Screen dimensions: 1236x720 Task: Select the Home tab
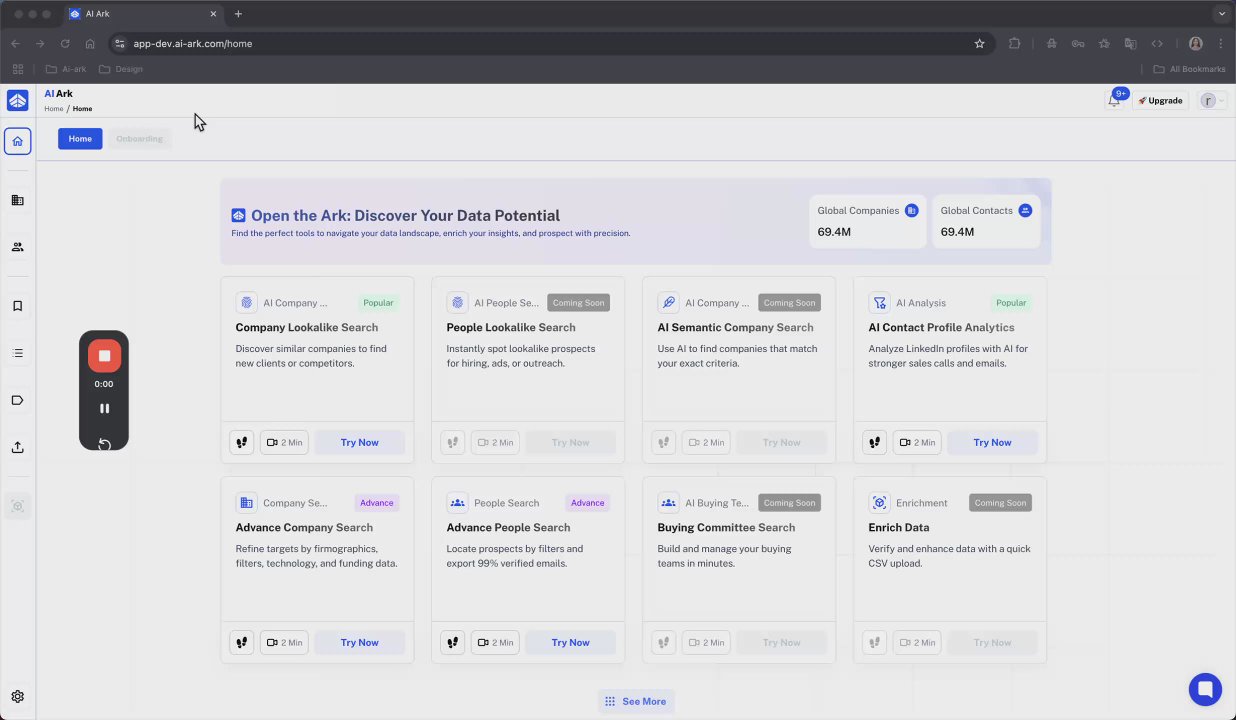[x=80, y=139]
